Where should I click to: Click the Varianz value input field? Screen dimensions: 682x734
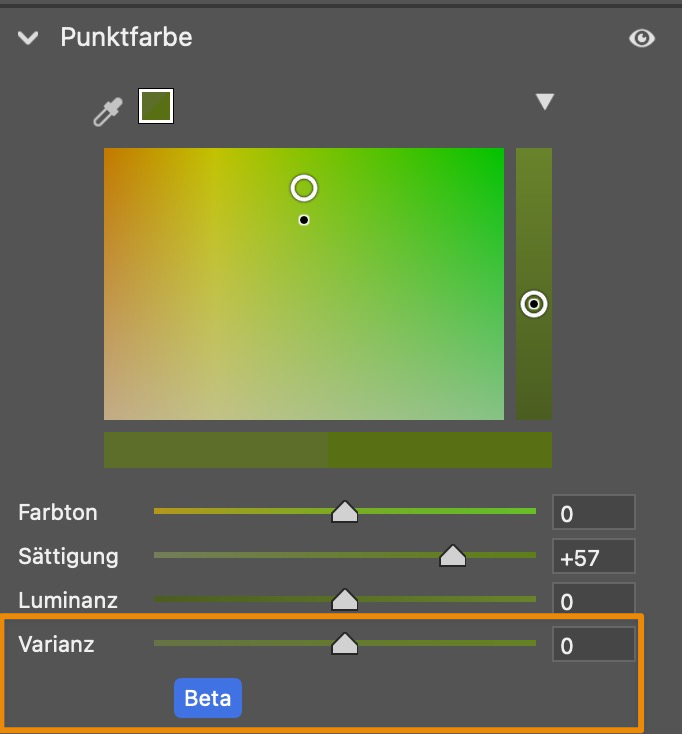(593, 645)
